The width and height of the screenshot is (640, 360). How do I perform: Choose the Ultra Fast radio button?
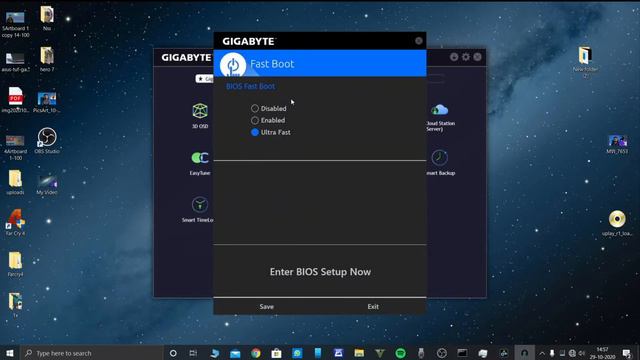point(271,132)
